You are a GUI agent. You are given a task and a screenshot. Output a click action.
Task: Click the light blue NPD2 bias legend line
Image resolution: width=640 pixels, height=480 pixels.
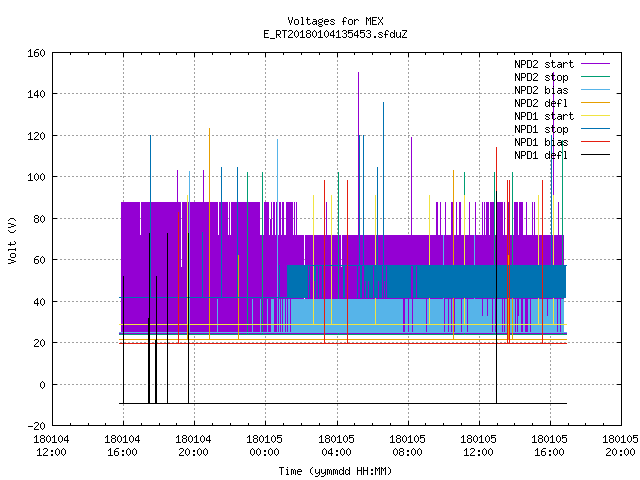click(x=596, y=89)
